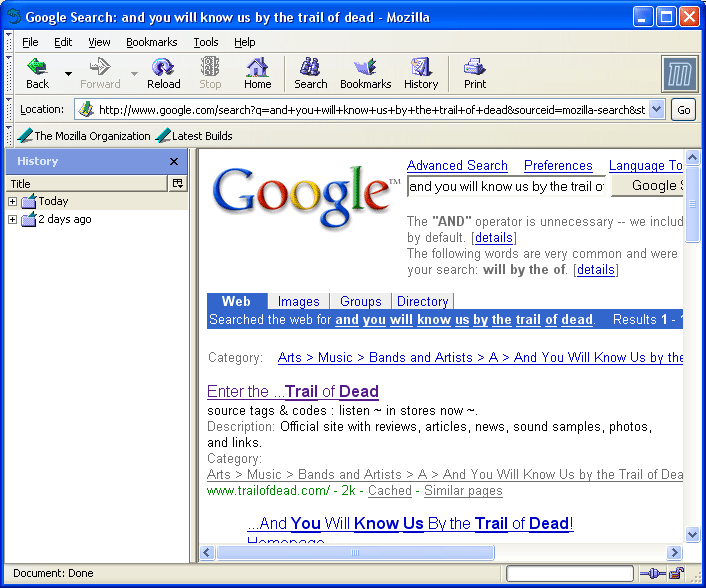Collapse the personal bookmarks toolbar grippy
Image resolution: width=706 pixels, height=588 pixels.
tap(9, 136)
